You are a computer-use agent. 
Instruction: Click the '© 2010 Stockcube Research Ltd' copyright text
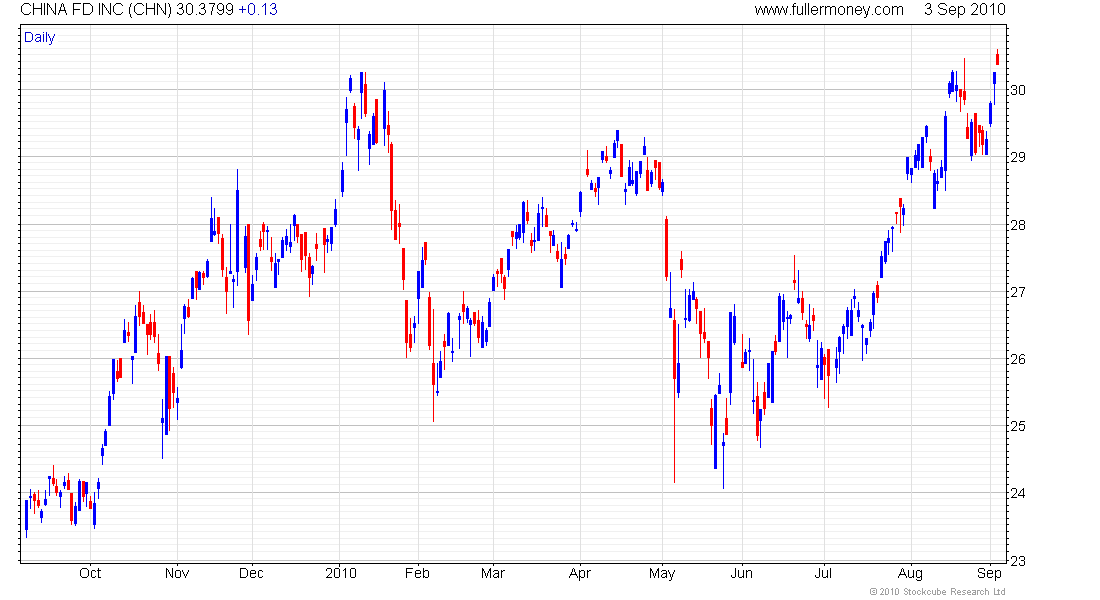pyautogui.click(x=937, y=592)
